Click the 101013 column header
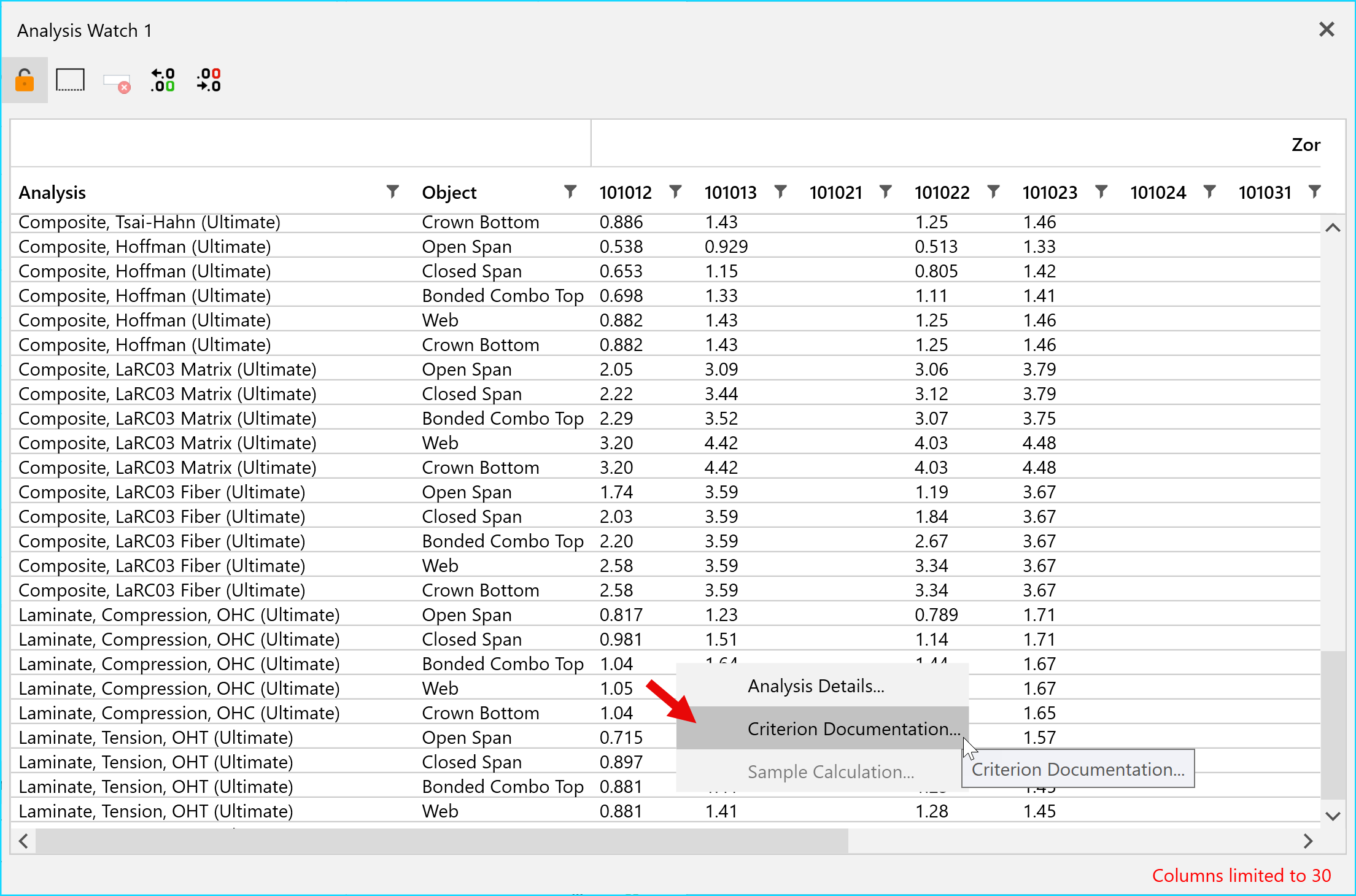The image size is (1356, 896). coord(730,193)
